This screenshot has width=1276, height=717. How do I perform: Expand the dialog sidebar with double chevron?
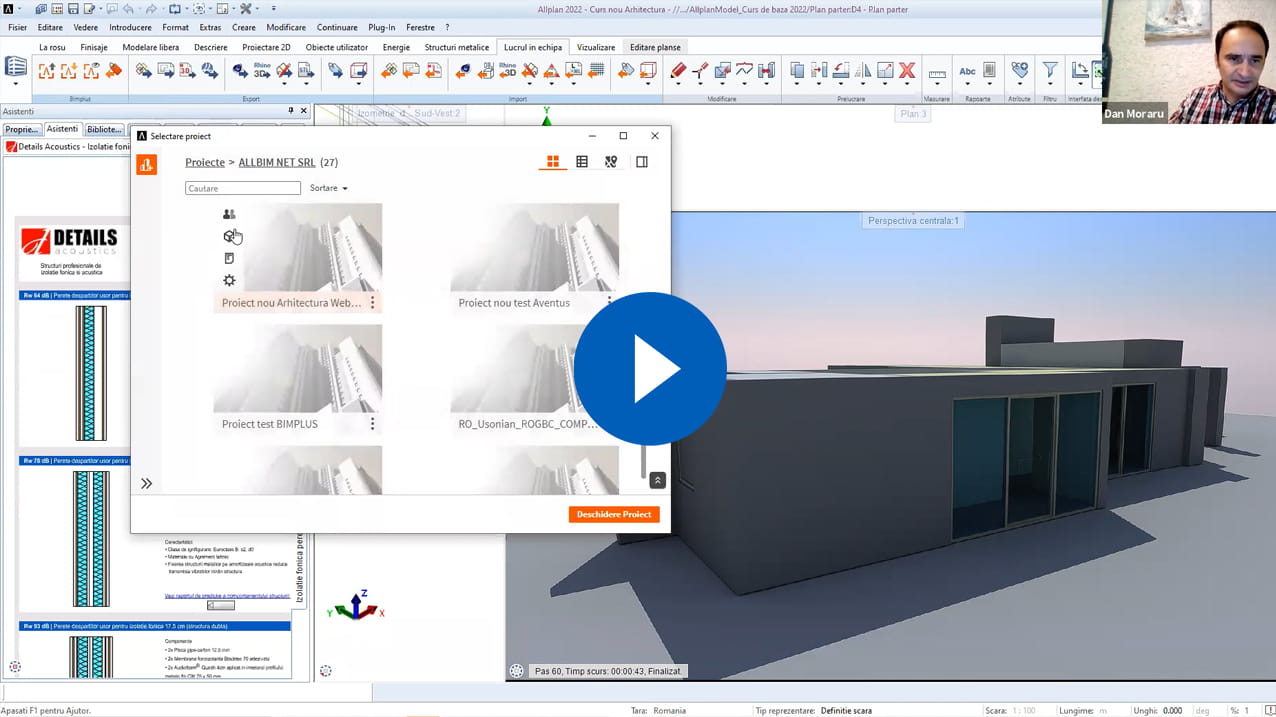click(x=146, y=484)
